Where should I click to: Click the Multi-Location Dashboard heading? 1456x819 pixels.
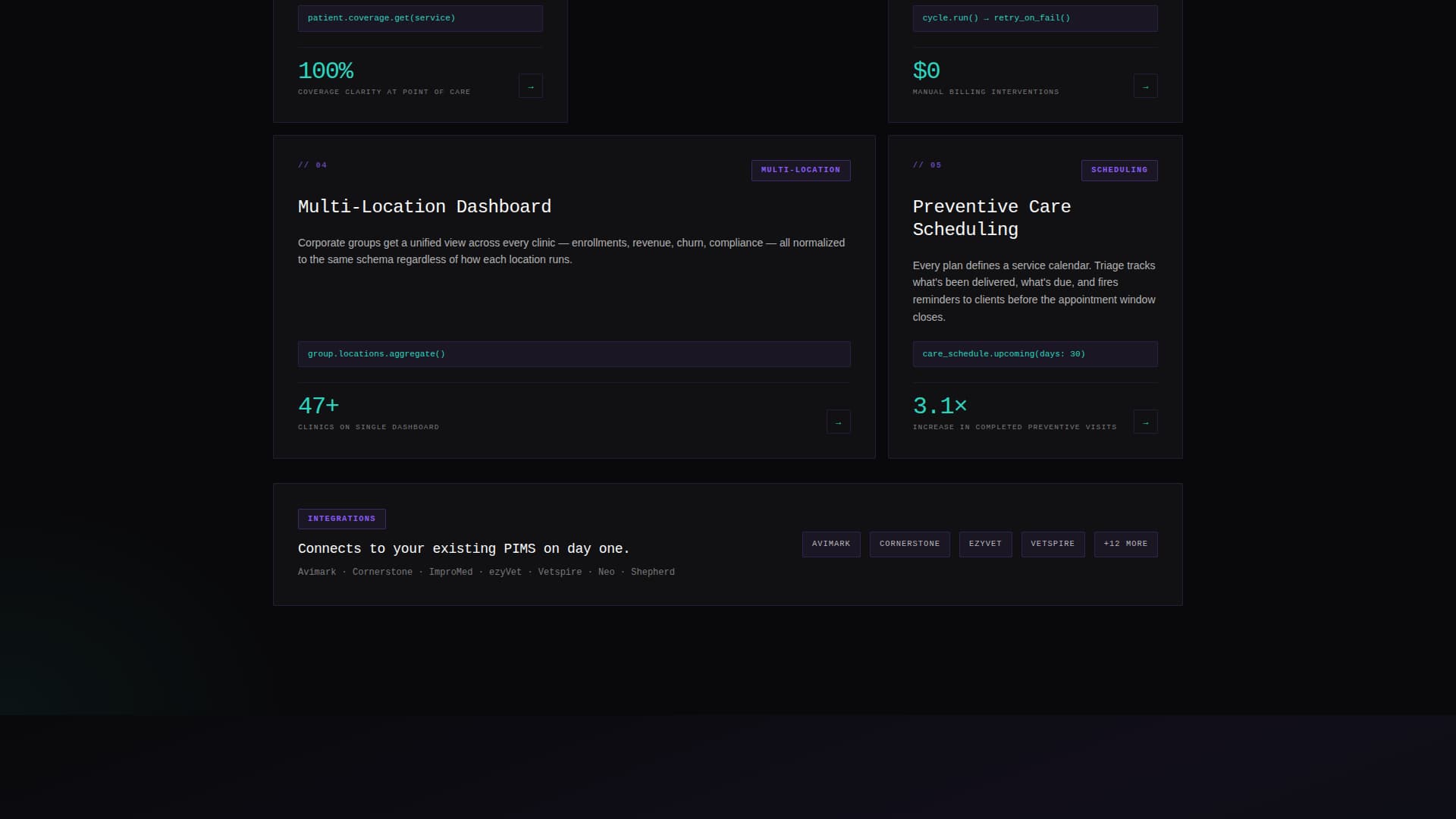[425, 207]
